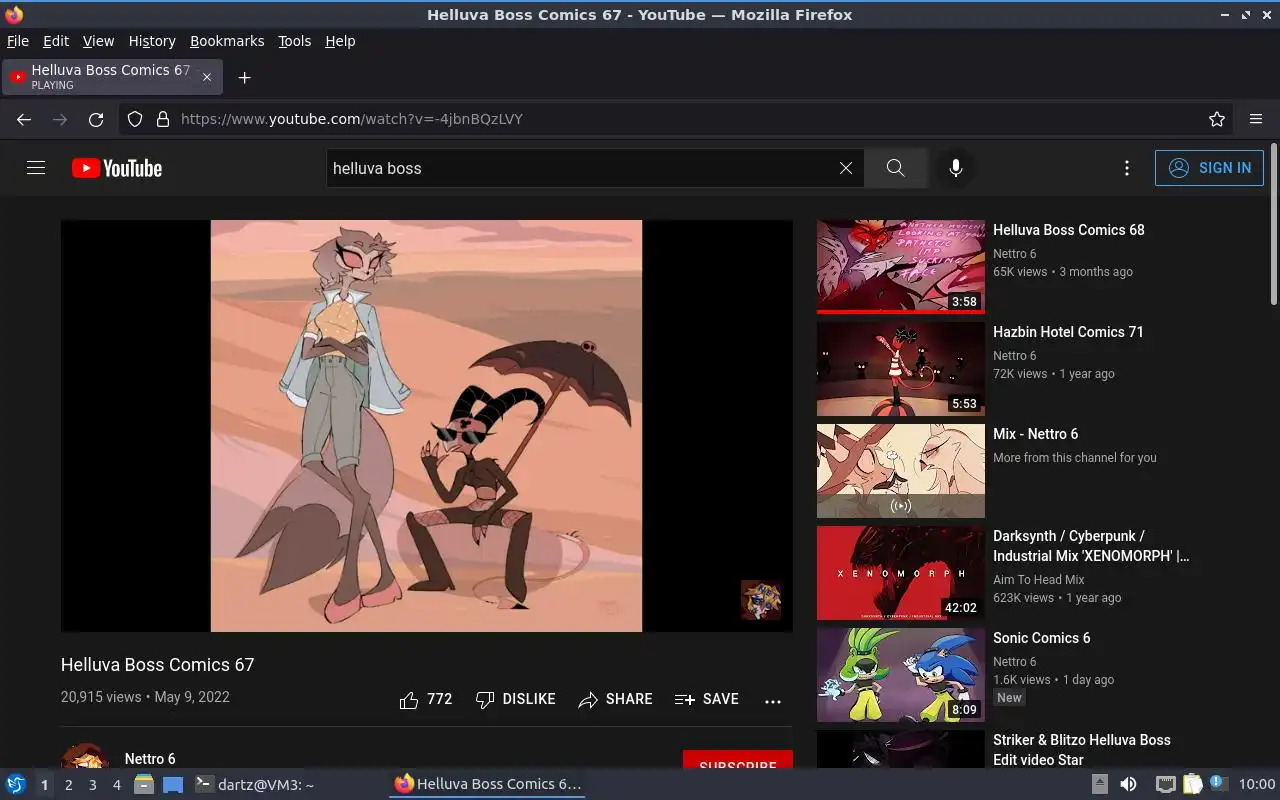This screenshot has height=800, width=1280.
Task: Open Nettro 6 channel avatar
Action: (x=85, y=758)
